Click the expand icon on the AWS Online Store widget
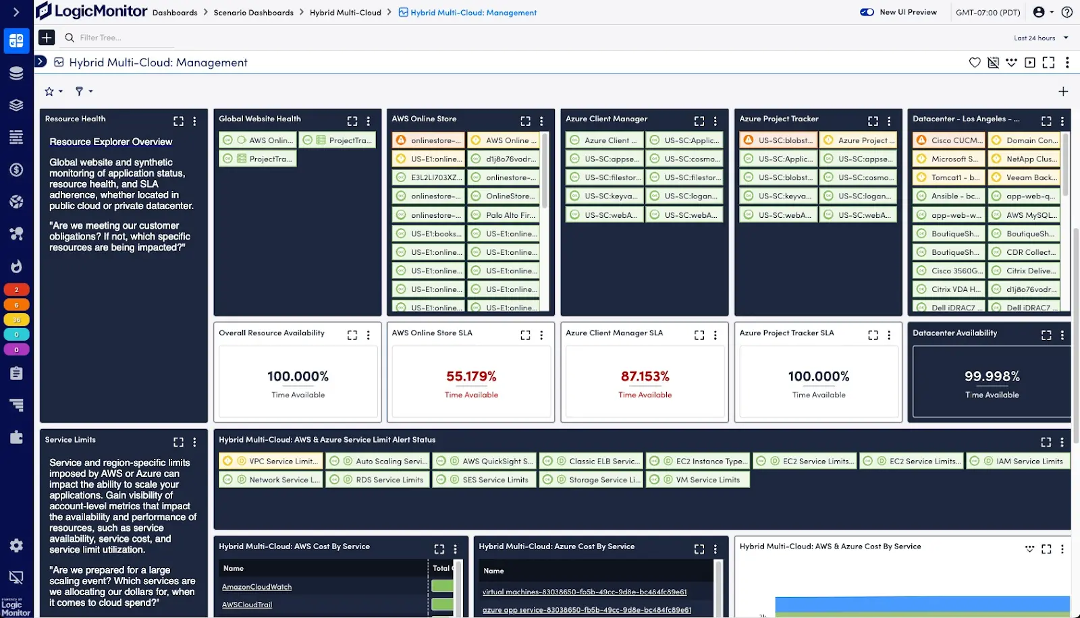The image size is (1080, 618). (x=525, y=120)
